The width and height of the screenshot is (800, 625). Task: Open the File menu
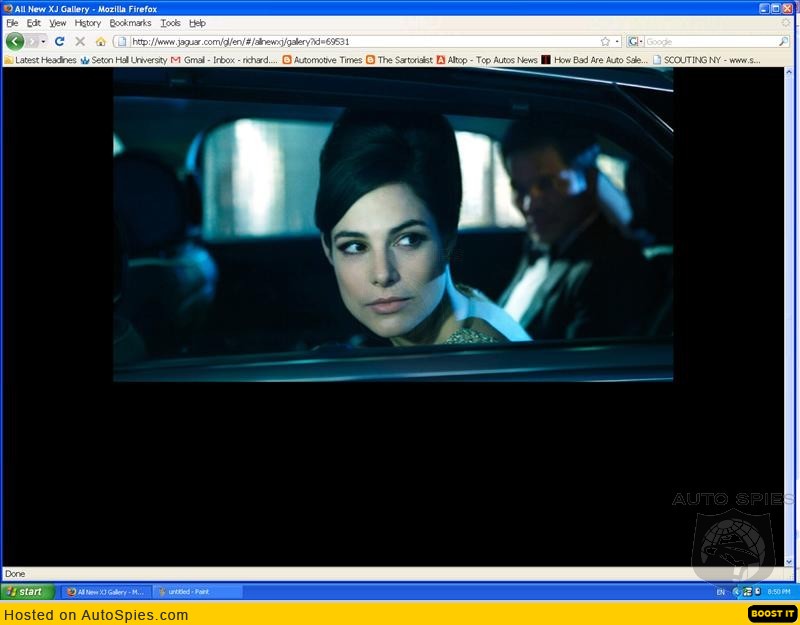tap(12, 23)
